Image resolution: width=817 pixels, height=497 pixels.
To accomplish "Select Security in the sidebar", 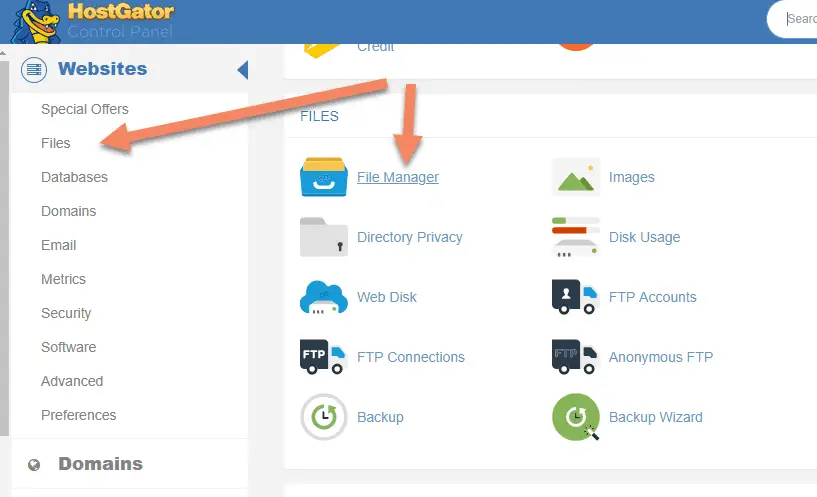I will [x=66, y=313].
